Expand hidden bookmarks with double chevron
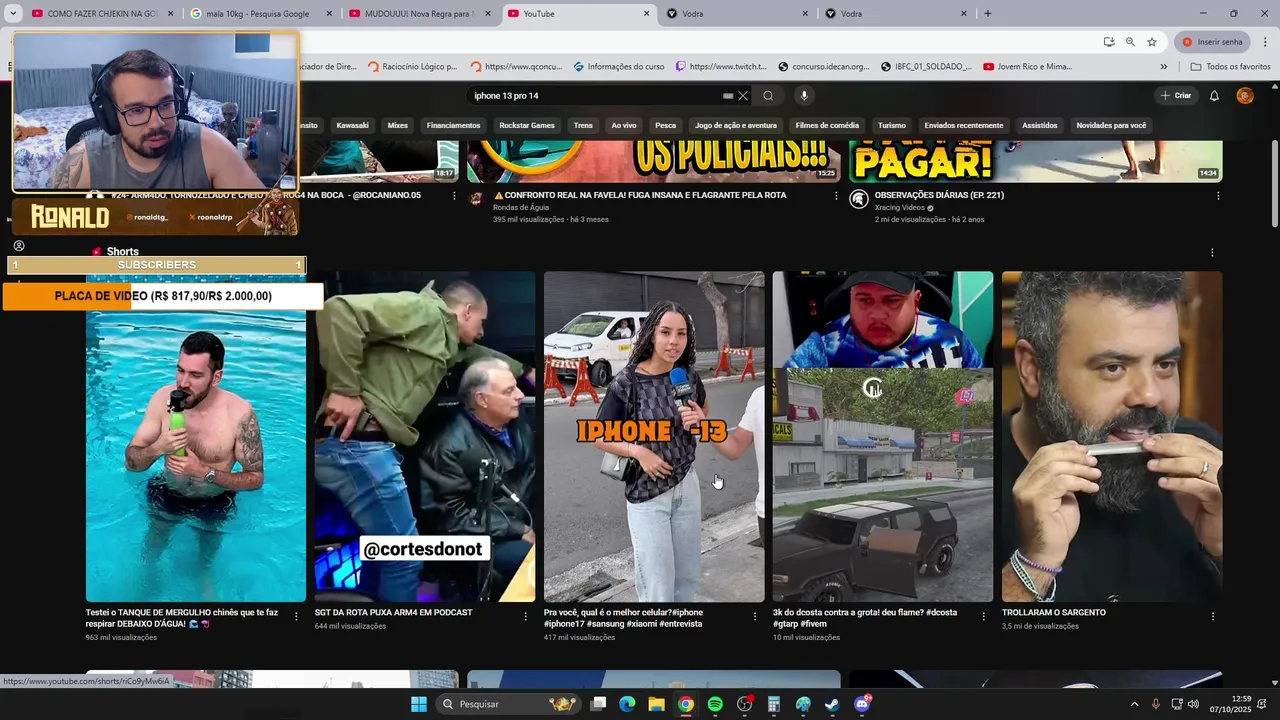The image size is (1280, 720). tap(1163, 67)
